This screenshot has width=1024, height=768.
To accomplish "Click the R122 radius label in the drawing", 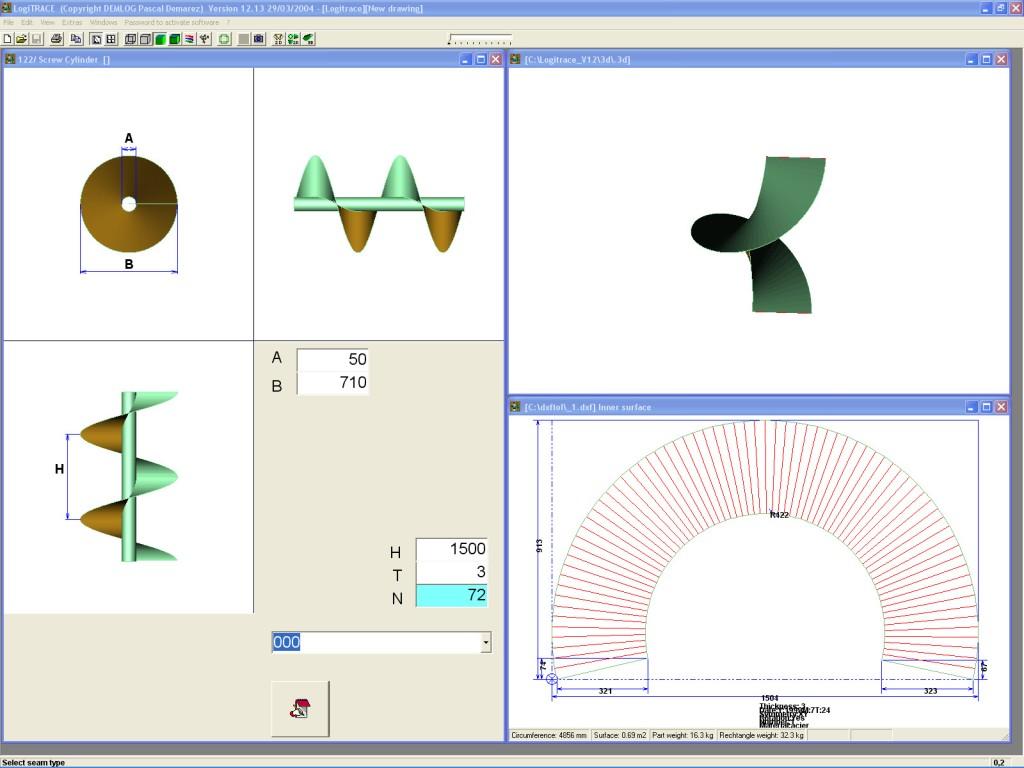I will pos(780,515).
